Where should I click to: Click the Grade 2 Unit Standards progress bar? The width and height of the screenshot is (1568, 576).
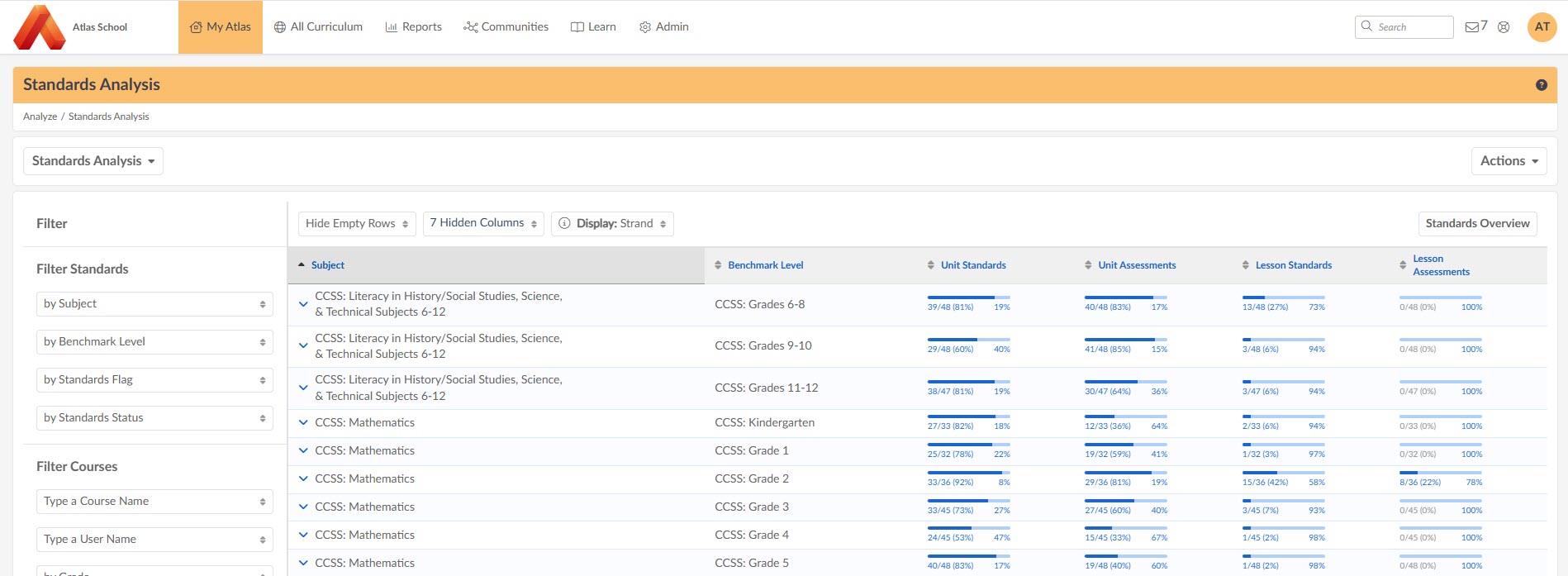(968, 473)
